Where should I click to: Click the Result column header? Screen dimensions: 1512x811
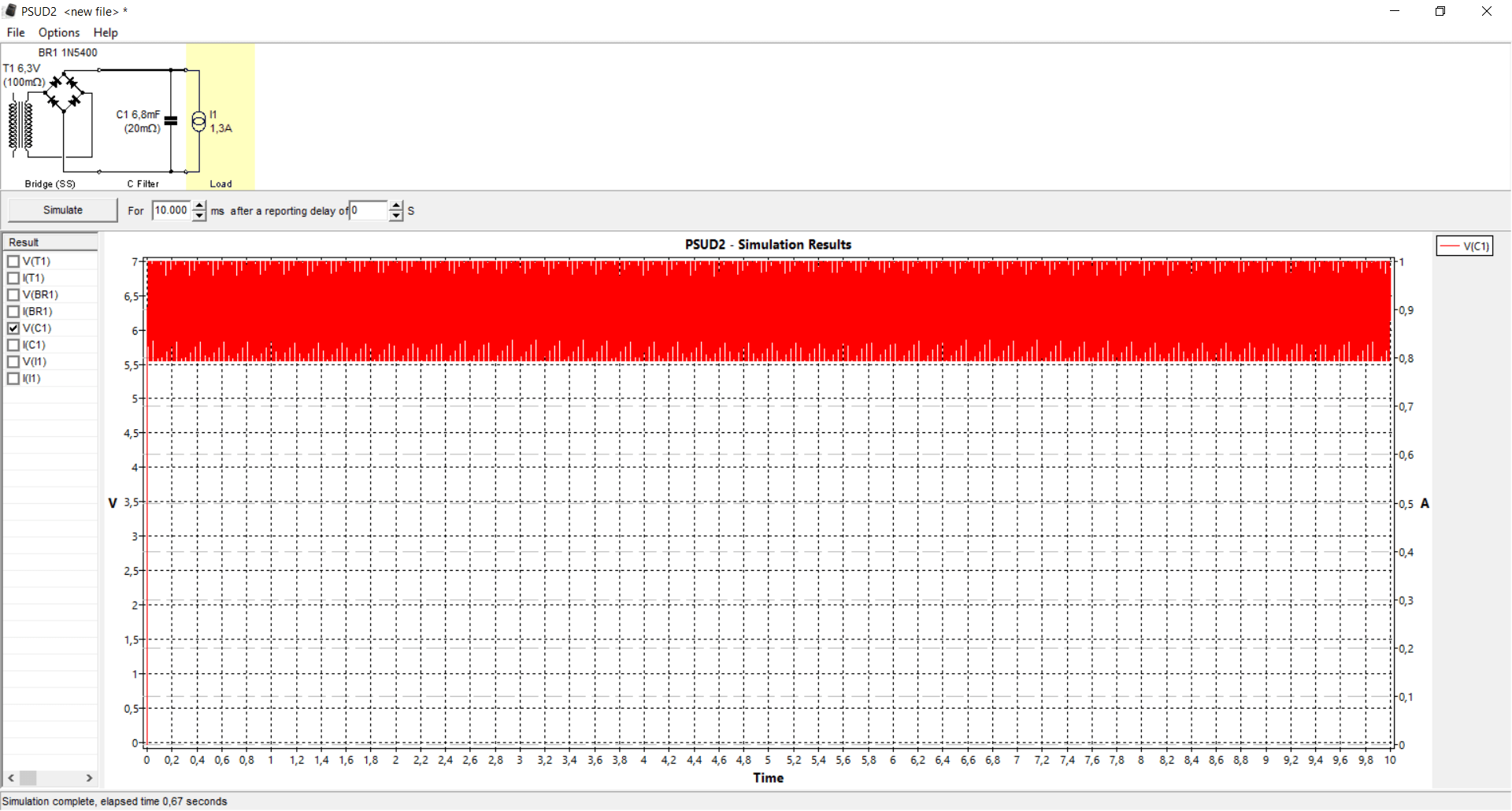click(50, 242)
